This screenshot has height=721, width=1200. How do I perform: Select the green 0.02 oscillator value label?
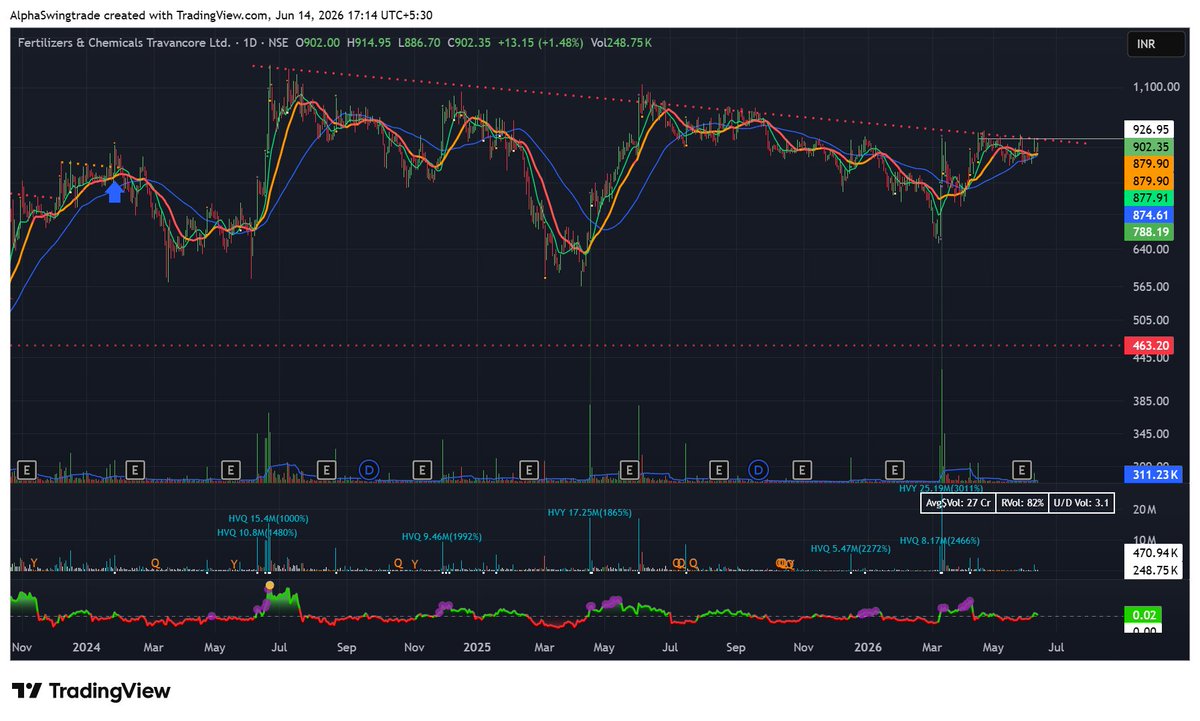(x=1144, y=615)
